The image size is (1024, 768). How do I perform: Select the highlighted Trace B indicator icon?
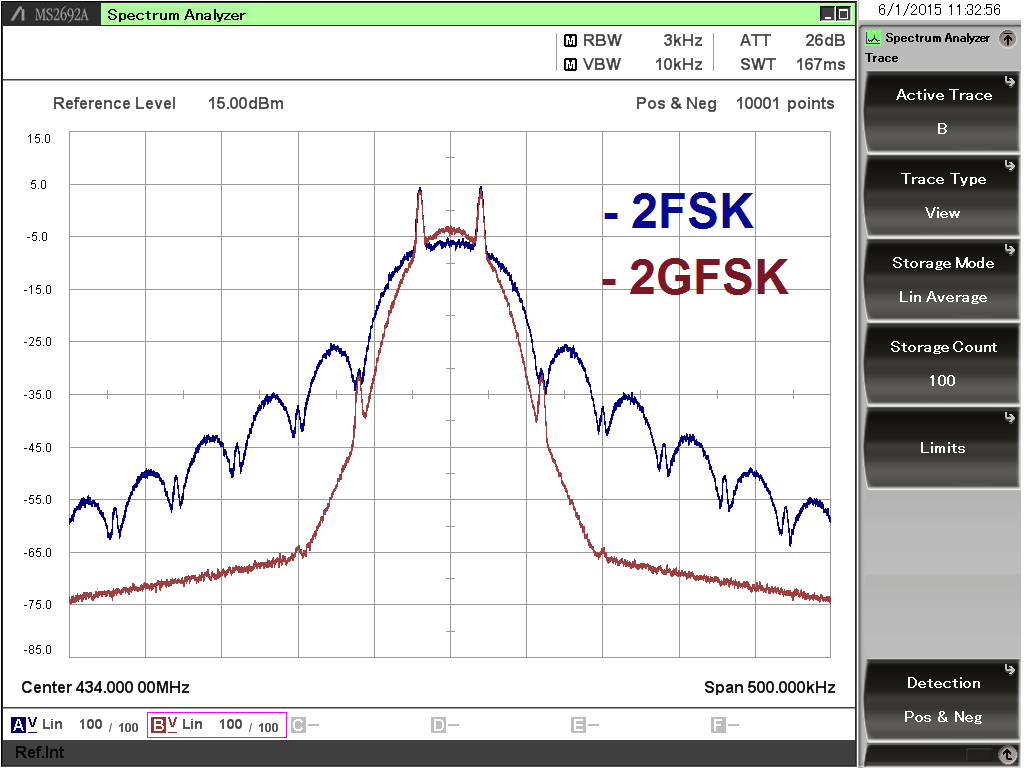(x=157, y=724)
